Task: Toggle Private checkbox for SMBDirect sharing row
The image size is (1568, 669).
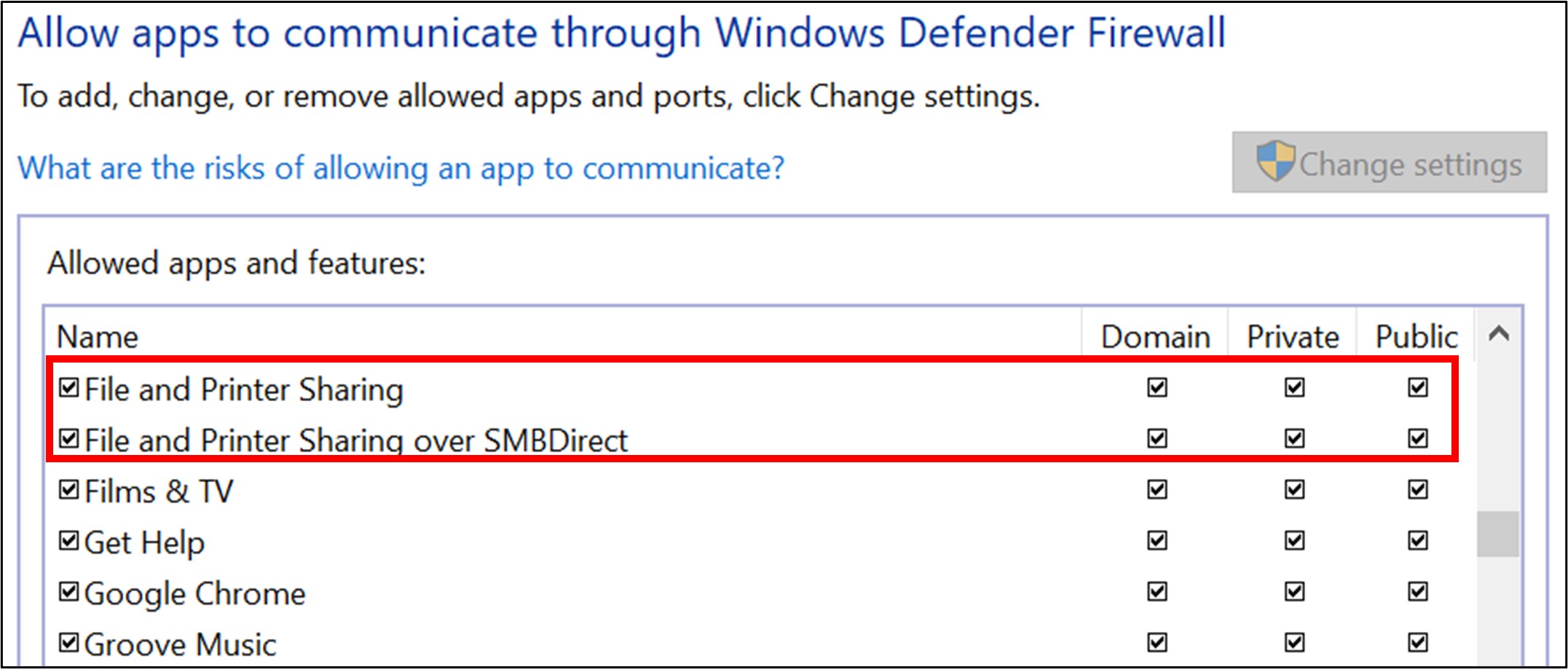Action: tap(1294, 438)
